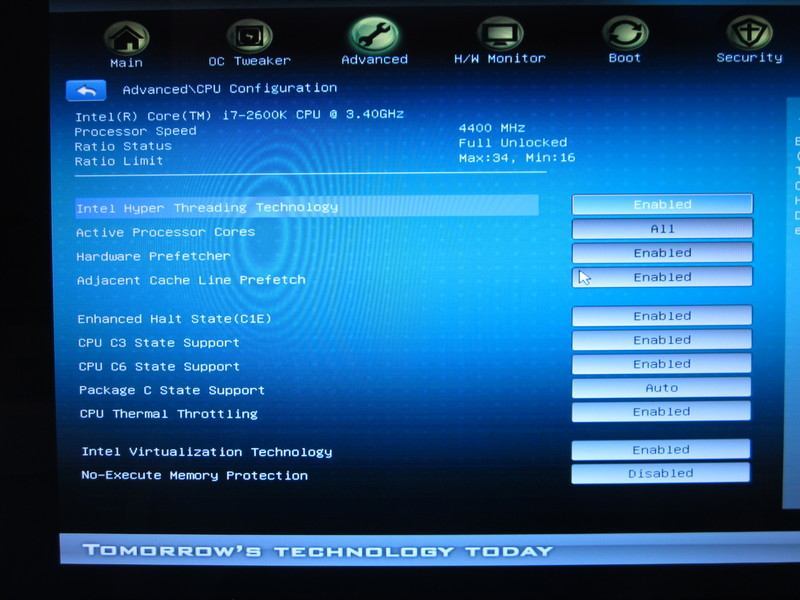Select the Enhanced Halt State(C1E) label
The image size is (800, 600).
(174, 319)
